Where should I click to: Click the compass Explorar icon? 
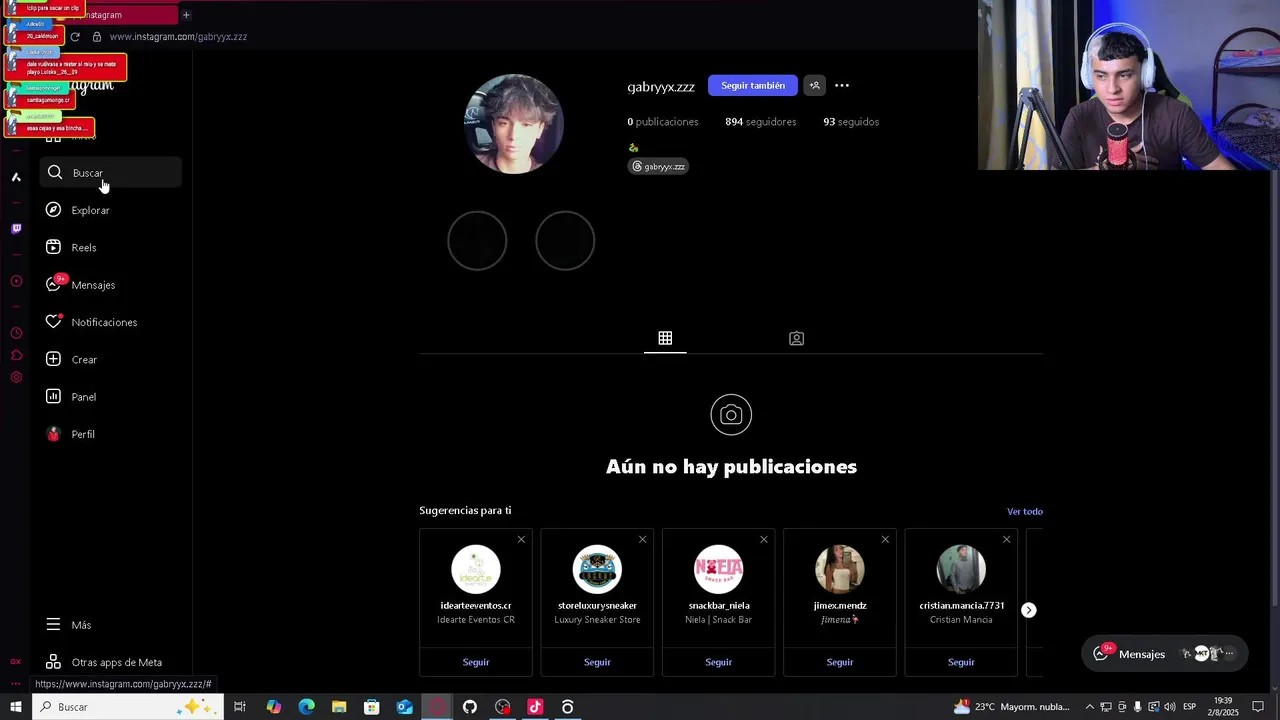point(54,210)
